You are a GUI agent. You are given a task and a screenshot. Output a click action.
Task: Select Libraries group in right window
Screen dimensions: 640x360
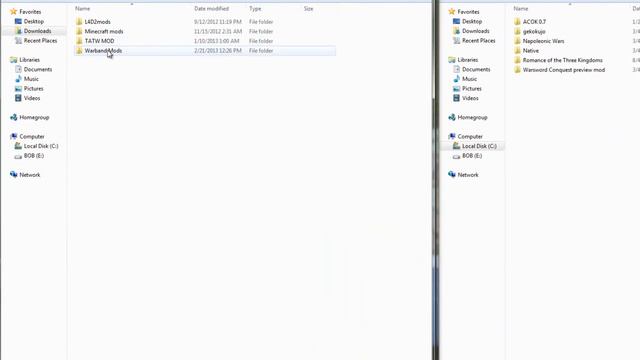pyautogui.click(x=468, y=60)
